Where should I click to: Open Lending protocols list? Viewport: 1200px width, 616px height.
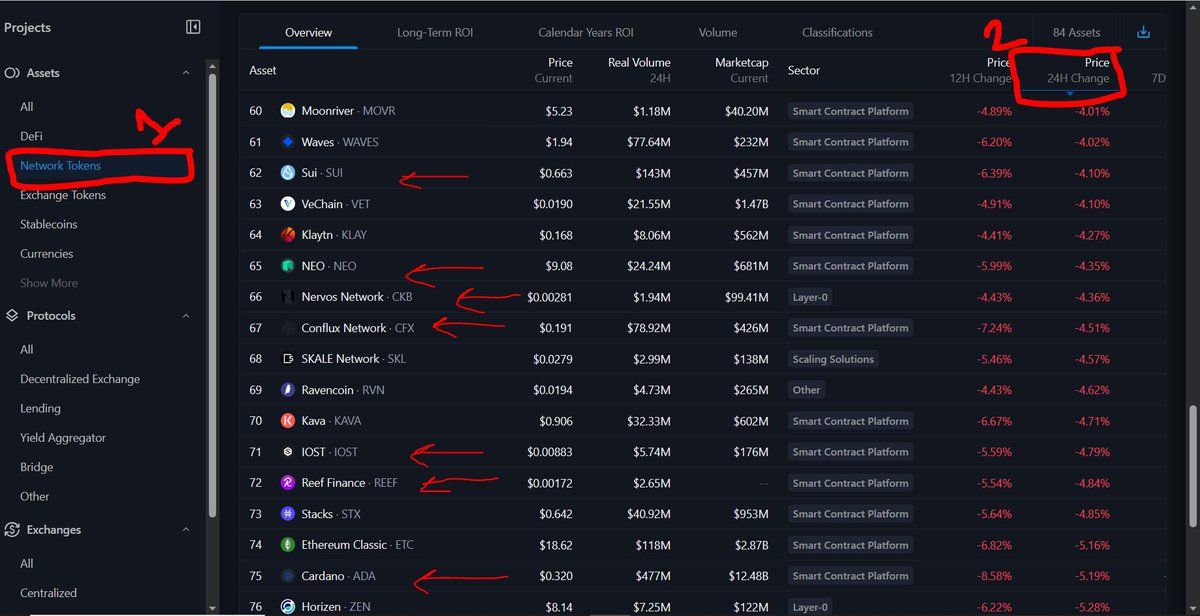pos(40,408)
